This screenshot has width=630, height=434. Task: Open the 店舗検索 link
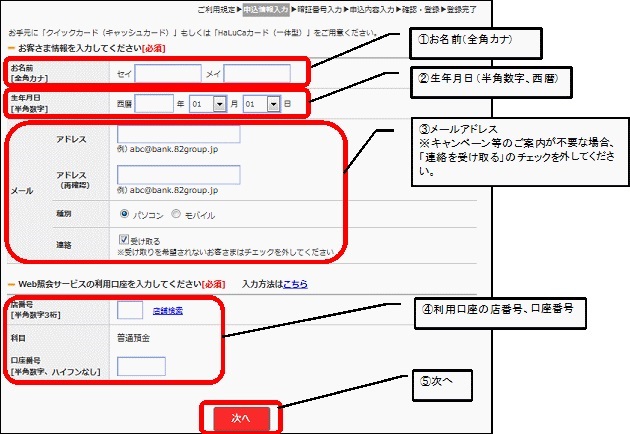pos(168,312)
